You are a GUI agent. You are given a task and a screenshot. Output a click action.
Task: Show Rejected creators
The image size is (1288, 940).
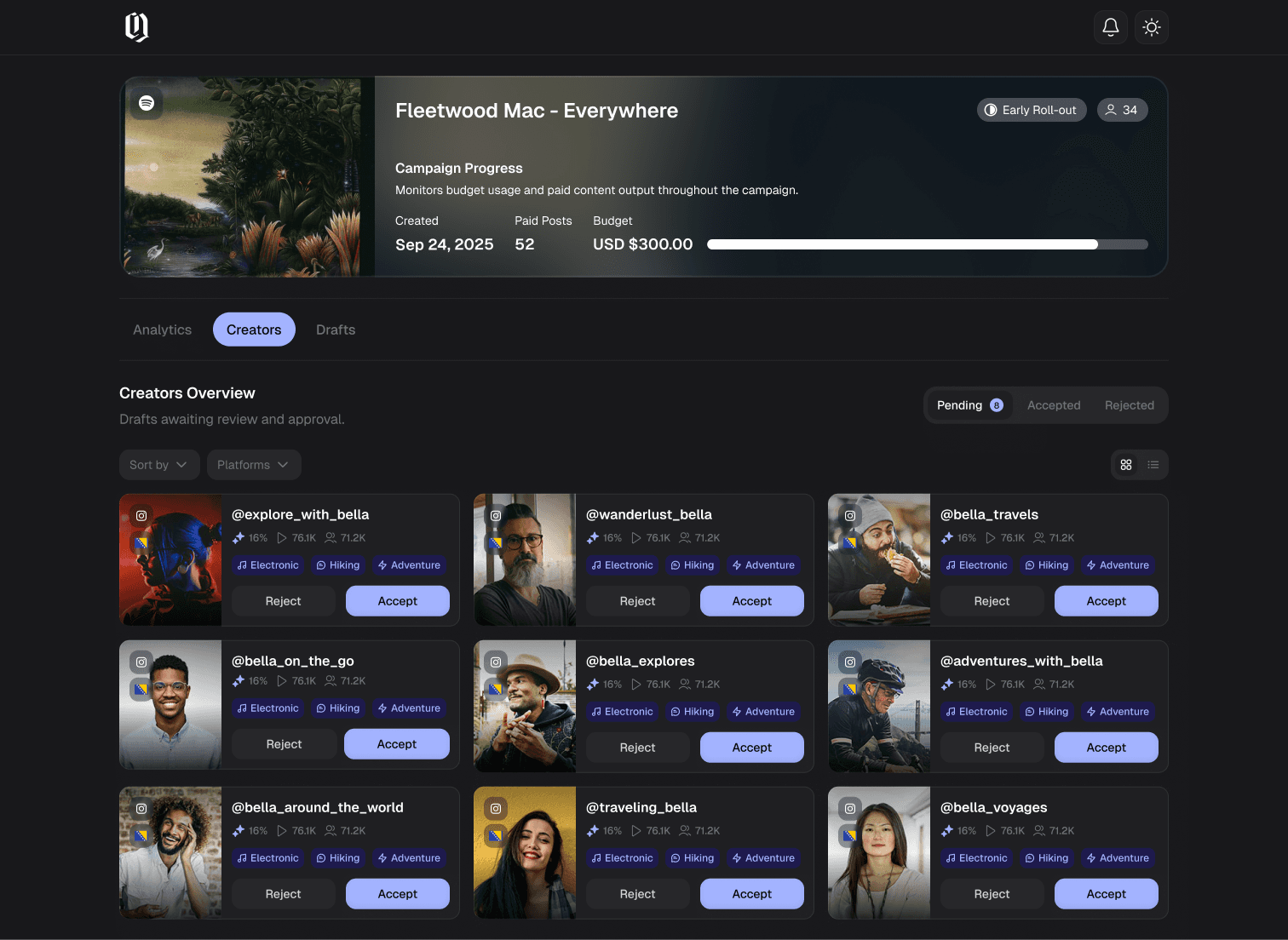tap(1130, 405)
